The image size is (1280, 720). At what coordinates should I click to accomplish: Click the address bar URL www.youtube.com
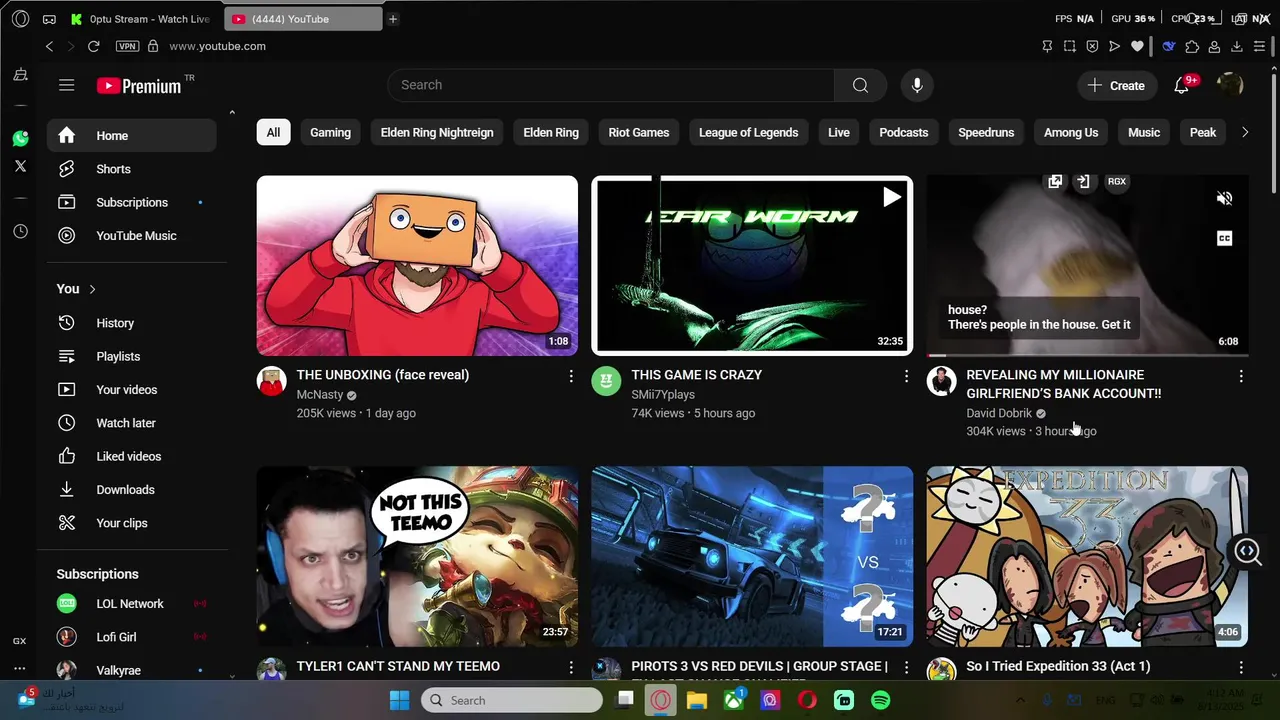(x=217, y=46)
